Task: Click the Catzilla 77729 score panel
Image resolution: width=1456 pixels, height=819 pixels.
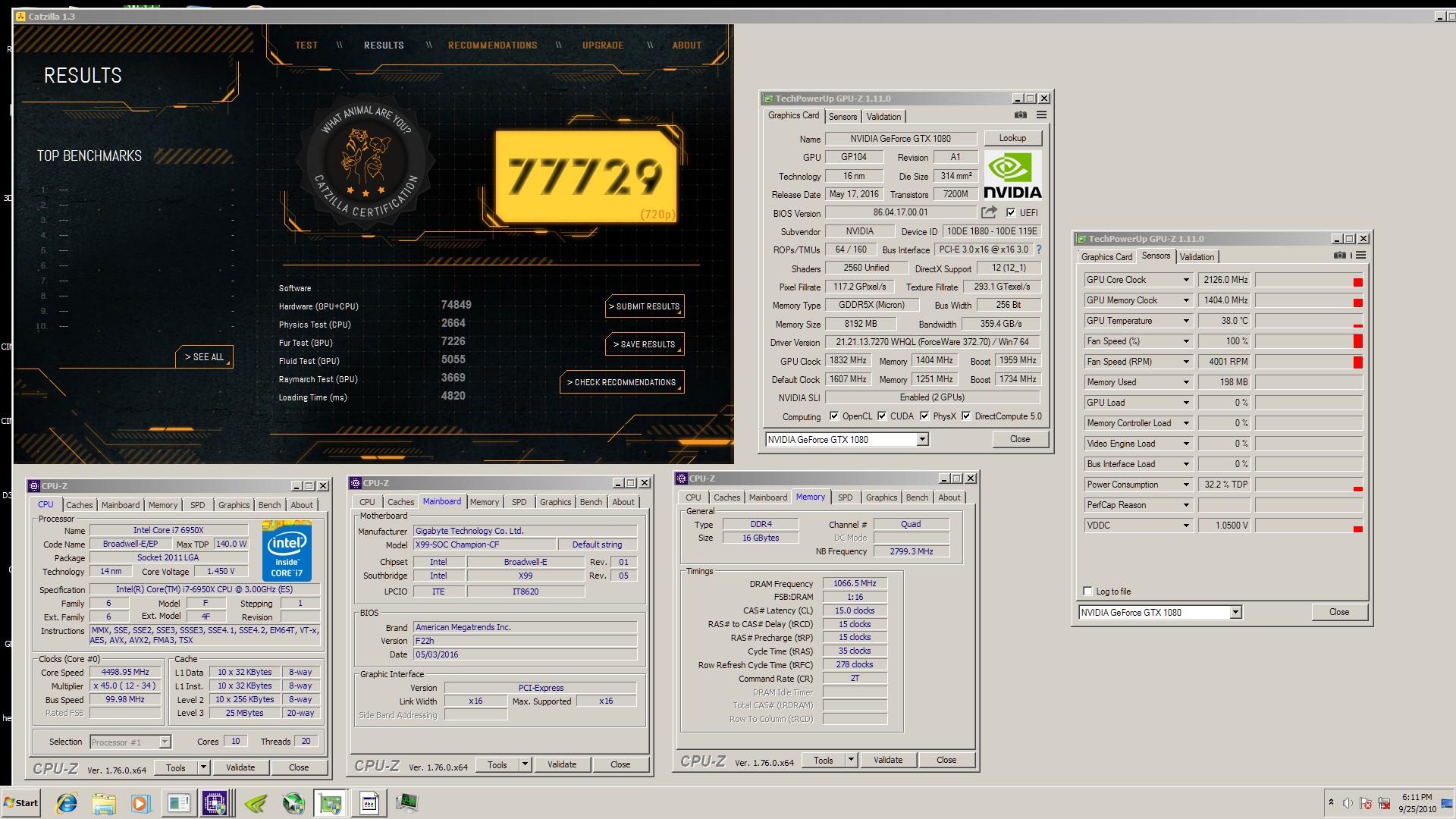Action: tap(586, 176)
